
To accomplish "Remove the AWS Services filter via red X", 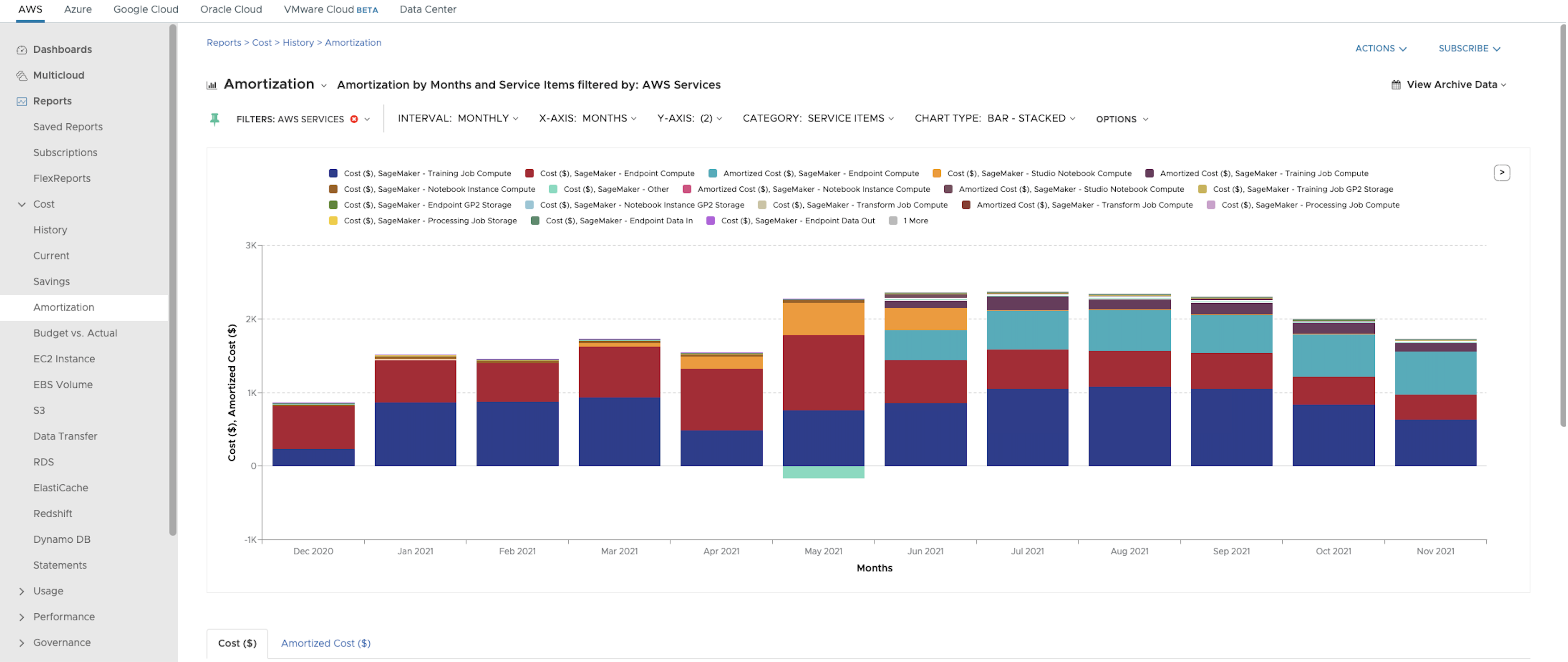I will point(355,119).
